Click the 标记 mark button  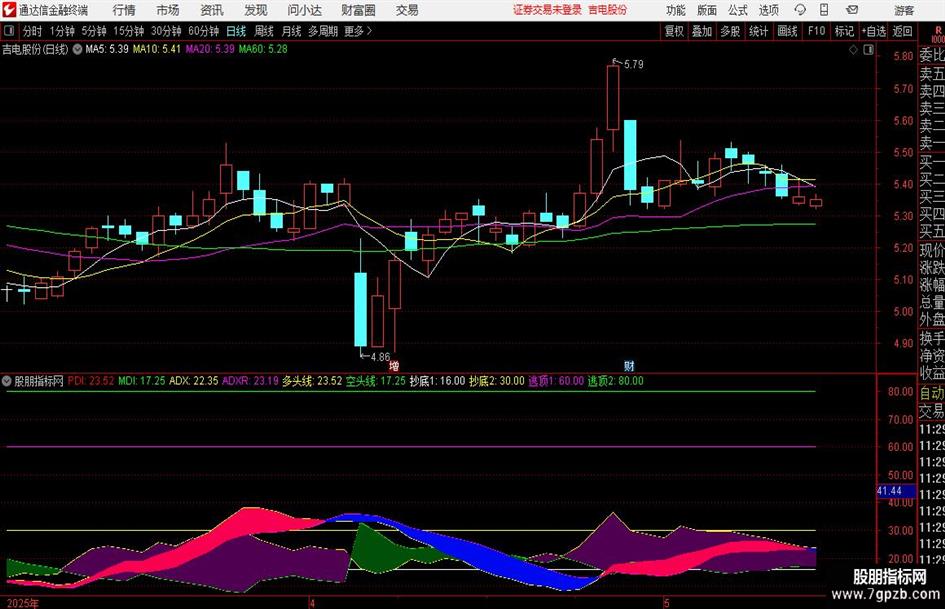pos(844,31)
